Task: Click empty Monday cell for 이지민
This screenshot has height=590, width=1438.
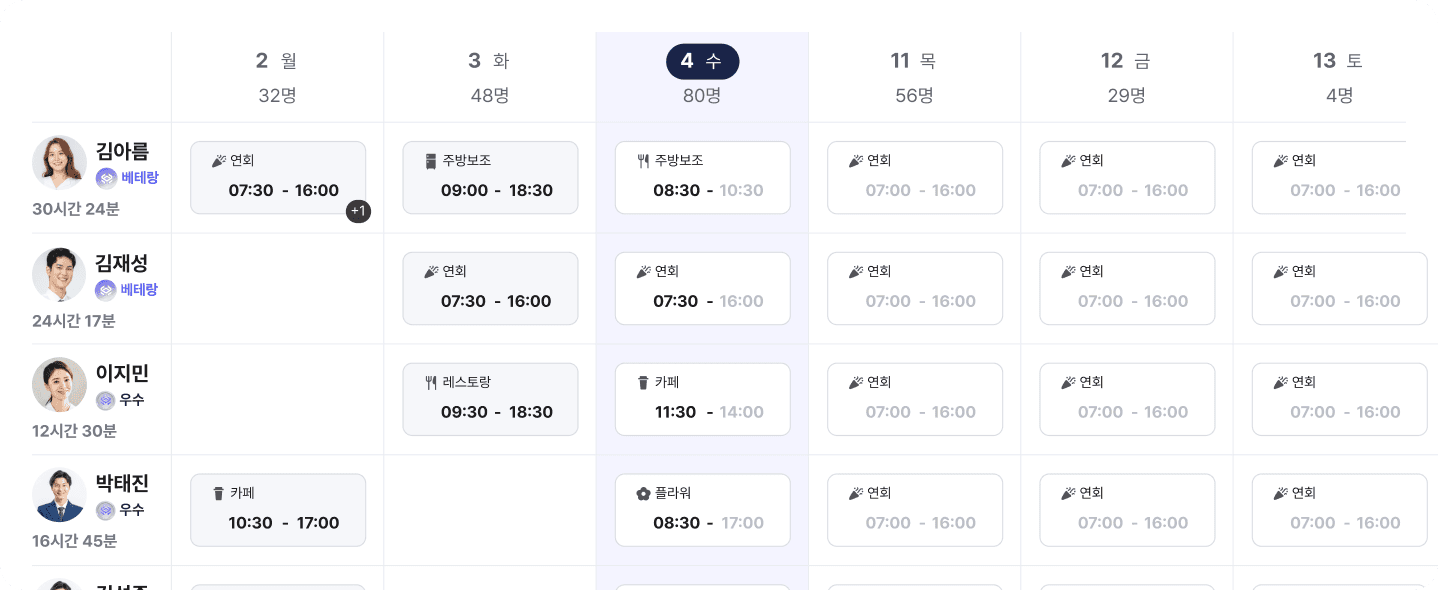Action: point(278,400)
